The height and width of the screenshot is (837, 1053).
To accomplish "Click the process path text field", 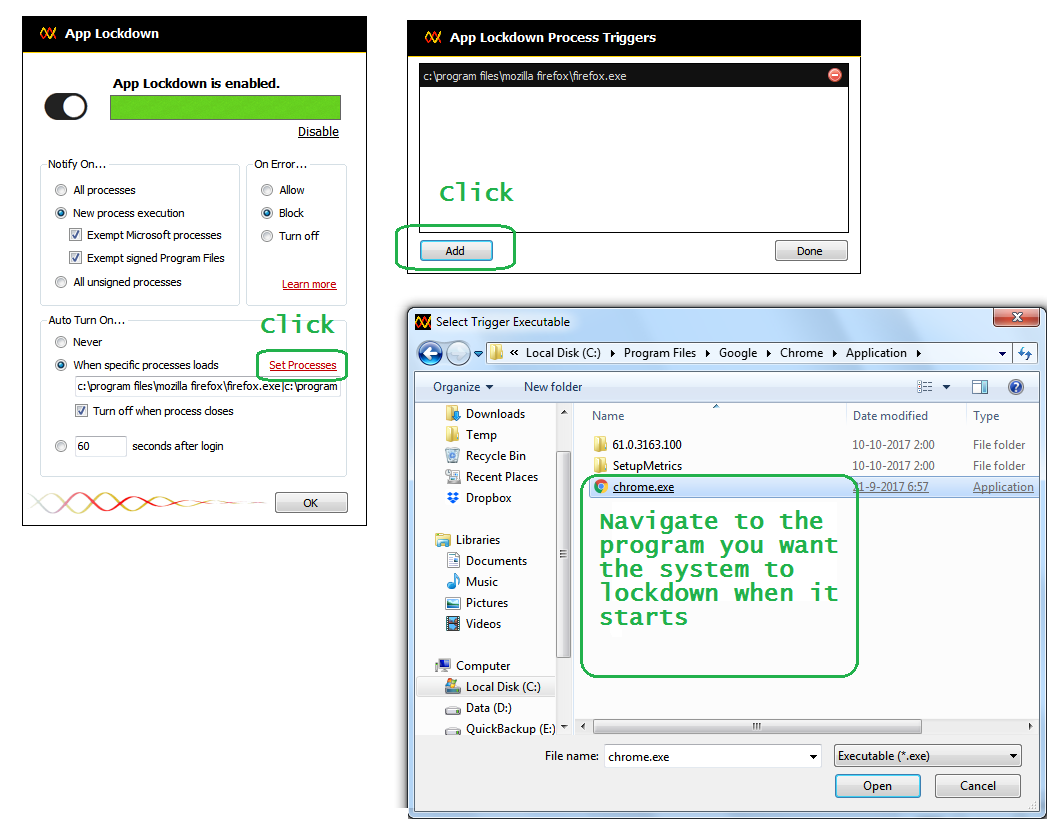I will point(208,386).
